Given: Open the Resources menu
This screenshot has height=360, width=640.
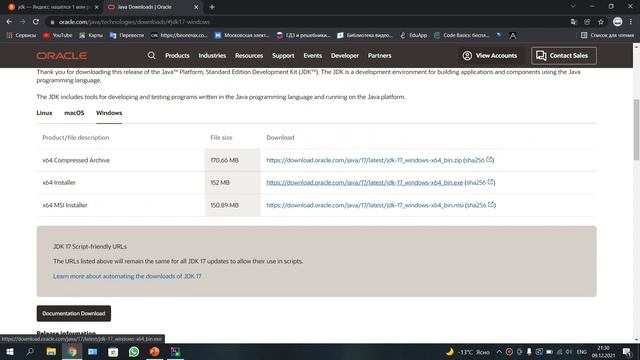Looking at the screenshot, I should click(x=249, y=56).
